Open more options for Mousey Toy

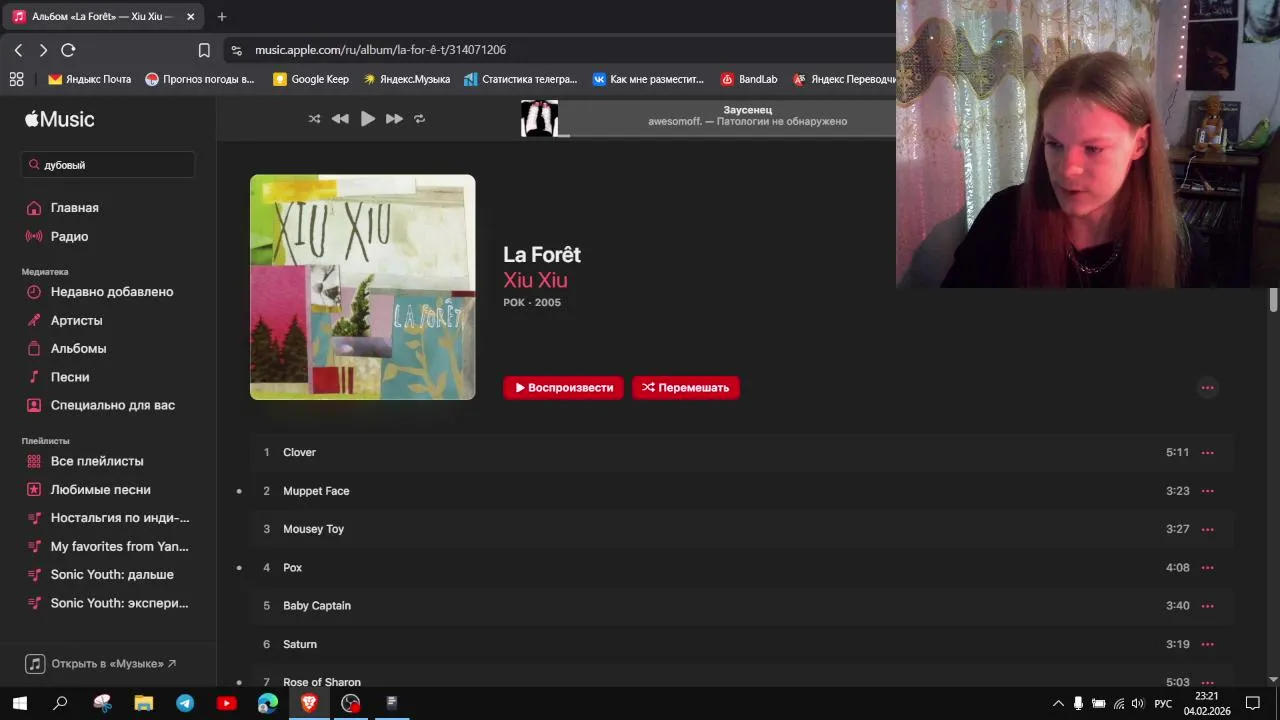pyautogui.click(x=1207, y=529)
